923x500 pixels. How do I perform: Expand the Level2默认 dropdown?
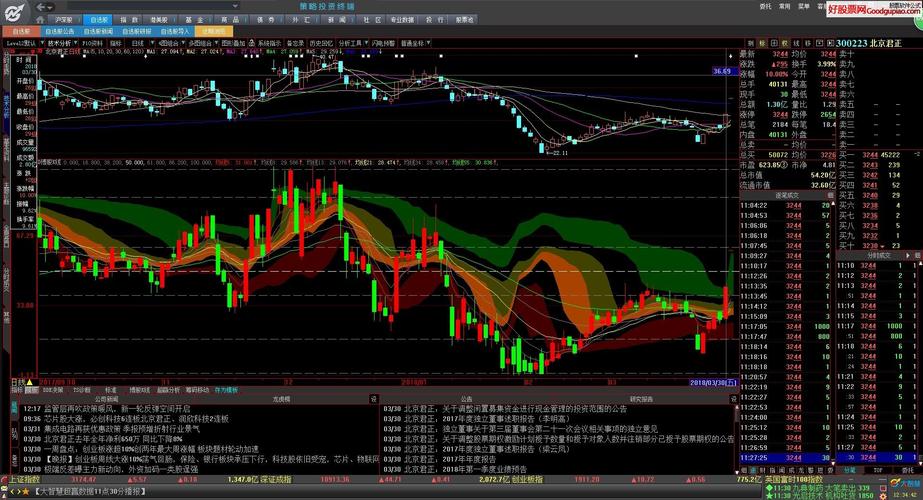tap(21, 44)
